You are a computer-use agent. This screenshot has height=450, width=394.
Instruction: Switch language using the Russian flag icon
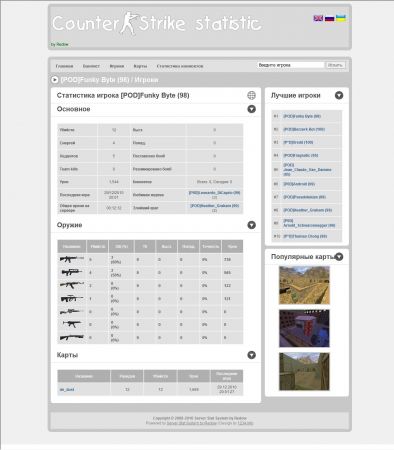coord(329,18)
